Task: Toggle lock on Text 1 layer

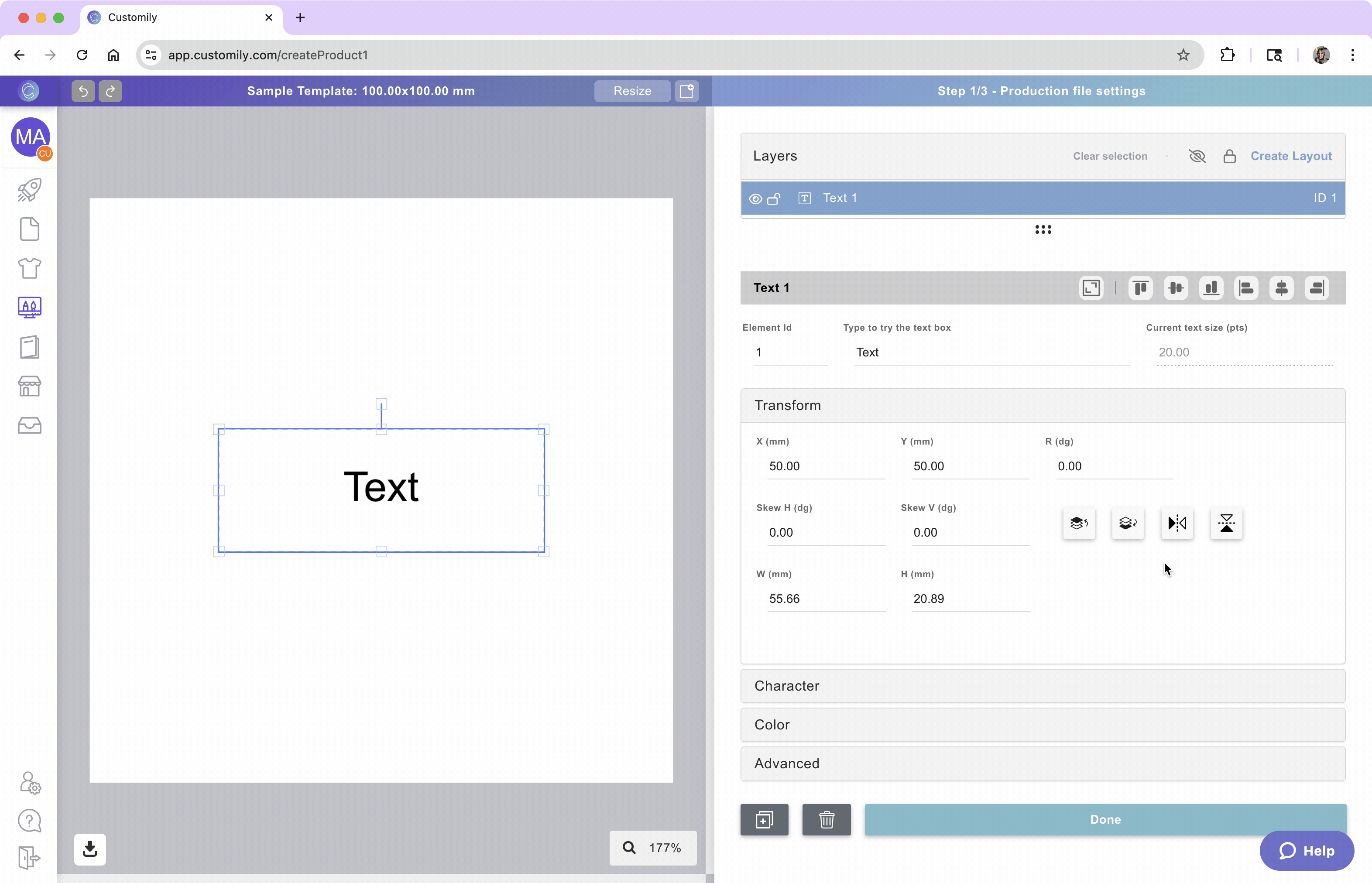Action: [x=774, y=199]
